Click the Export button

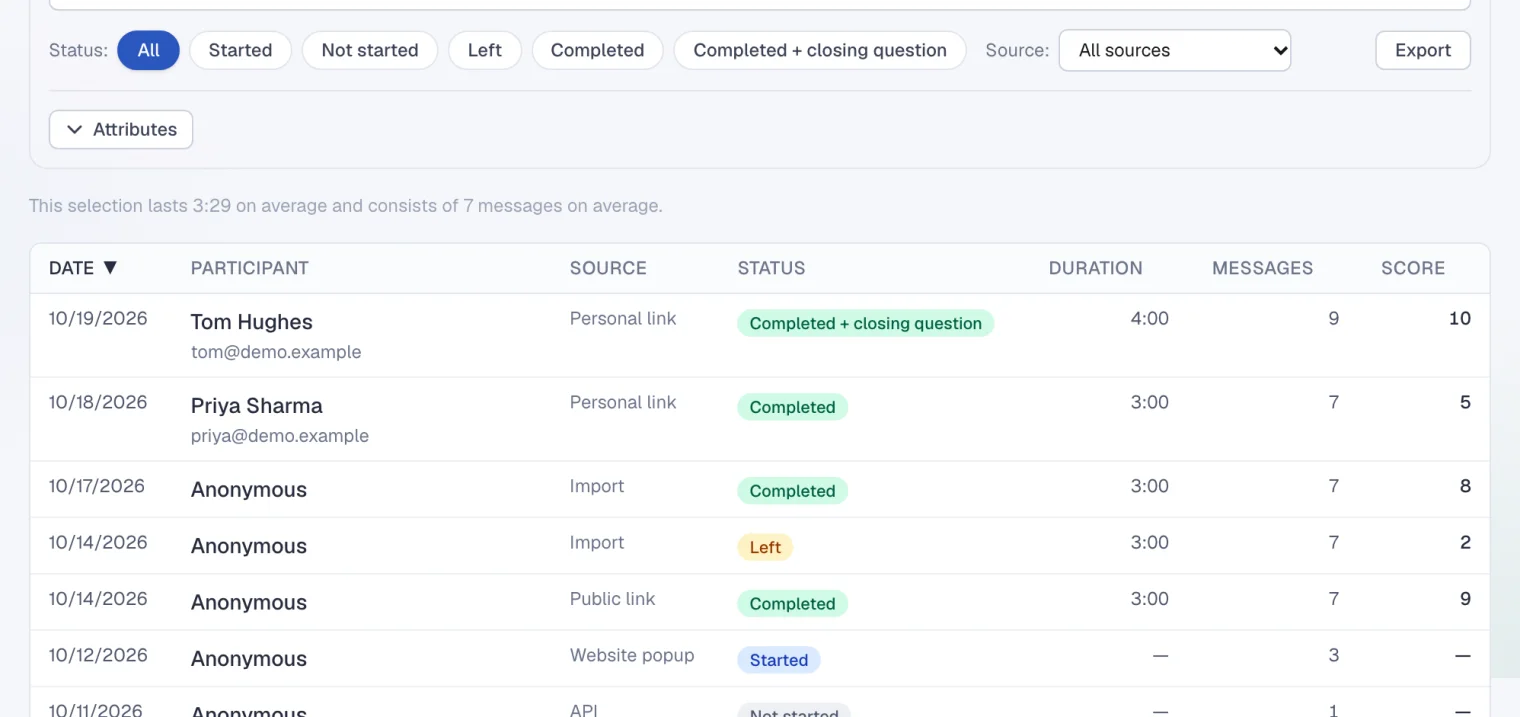pyautogui.click(x=1423, y=50)
